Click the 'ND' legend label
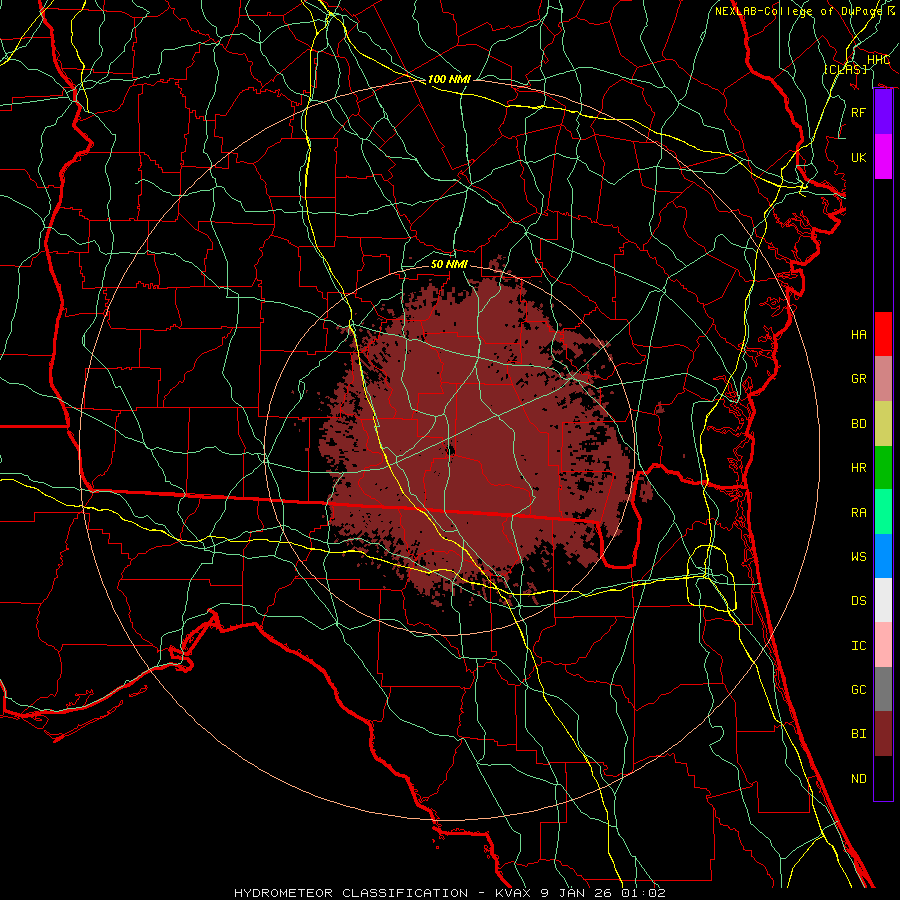 coord(859,779)
